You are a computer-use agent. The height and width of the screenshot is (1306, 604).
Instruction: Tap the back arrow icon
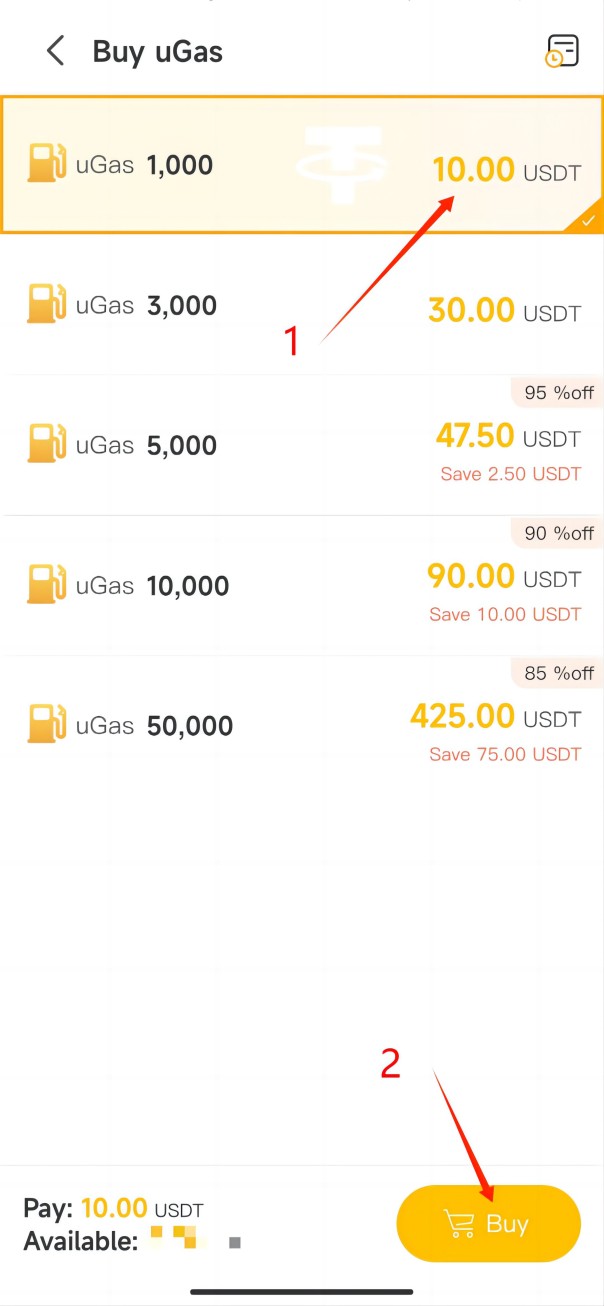point(56,51)
